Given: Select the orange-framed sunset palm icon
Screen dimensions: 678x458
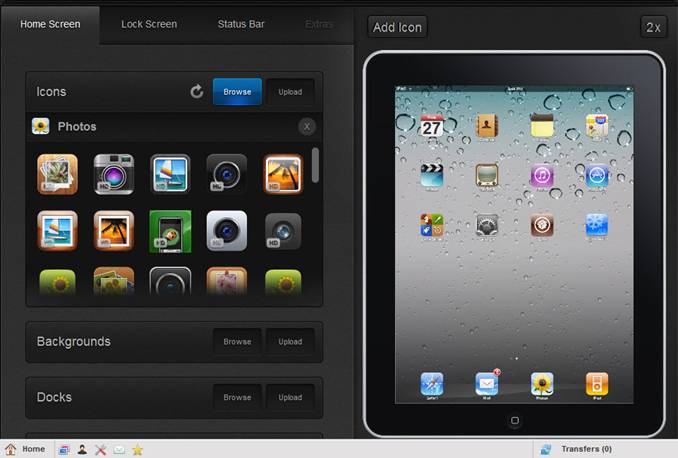Looking at the screenshot, I should pyautogui.click(x=283, y=174).
